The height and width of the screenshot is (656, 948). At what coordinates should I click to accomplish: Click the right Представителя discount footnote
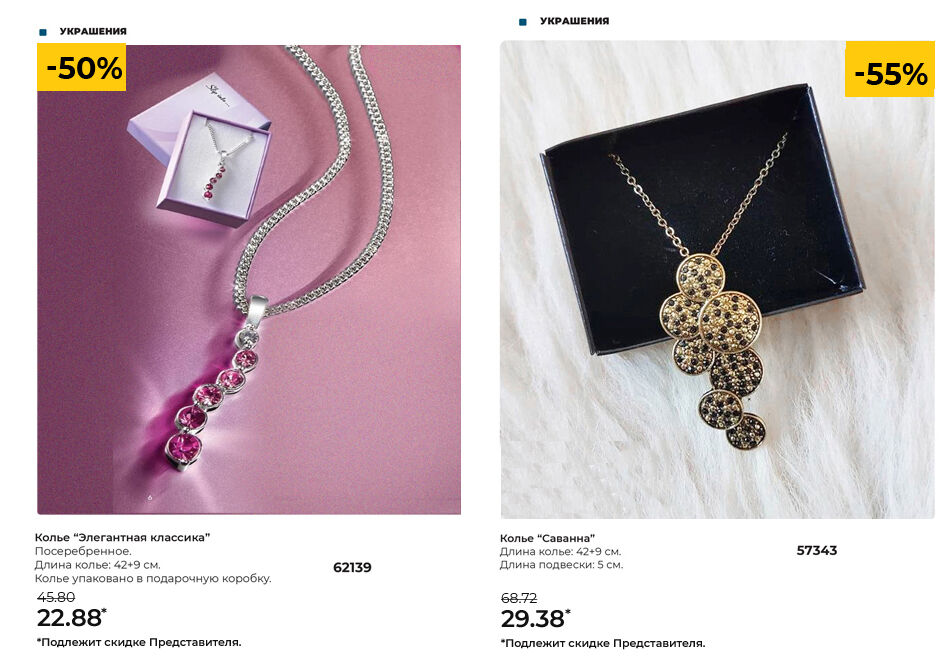pyautogui.click(x=603, y=643)
